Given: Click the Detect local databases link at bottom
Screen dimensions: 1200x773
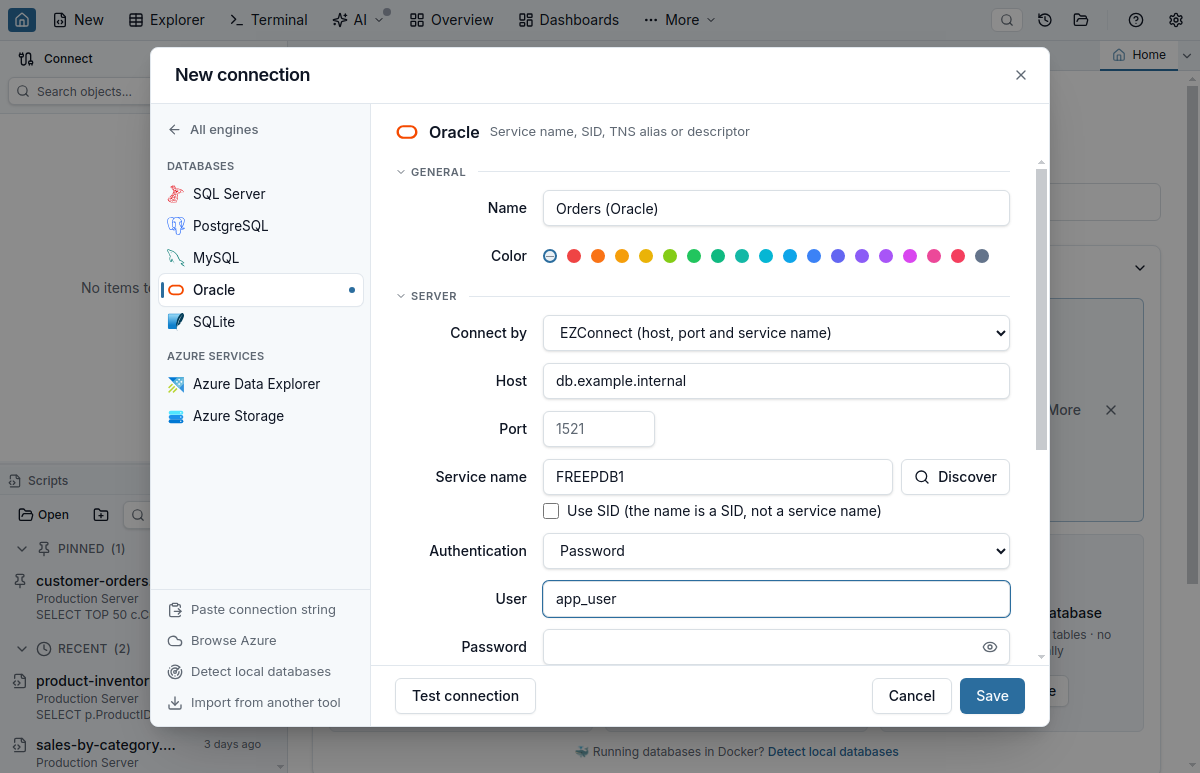Looking at the screenshot, I should pyautogui.click(x=833, y=752).
